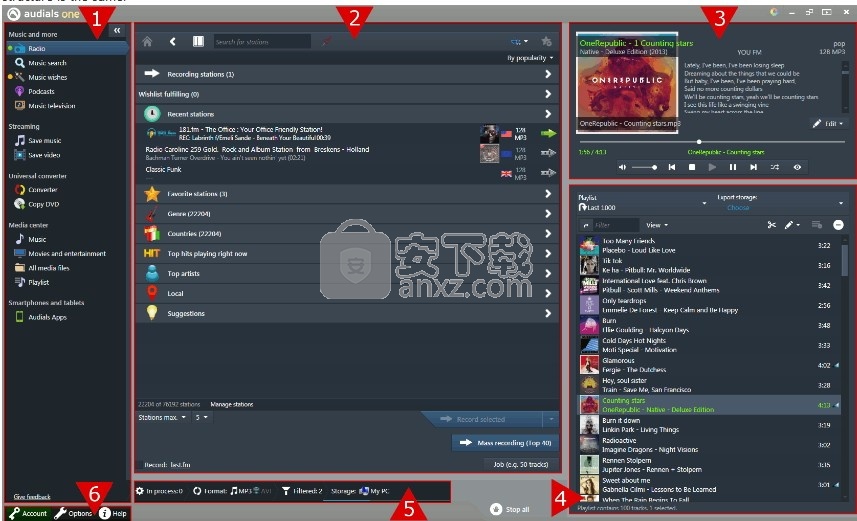Click record arrow for Radio Caroline 259 Gold
The image size is (857, 521).
pos(548,153)
